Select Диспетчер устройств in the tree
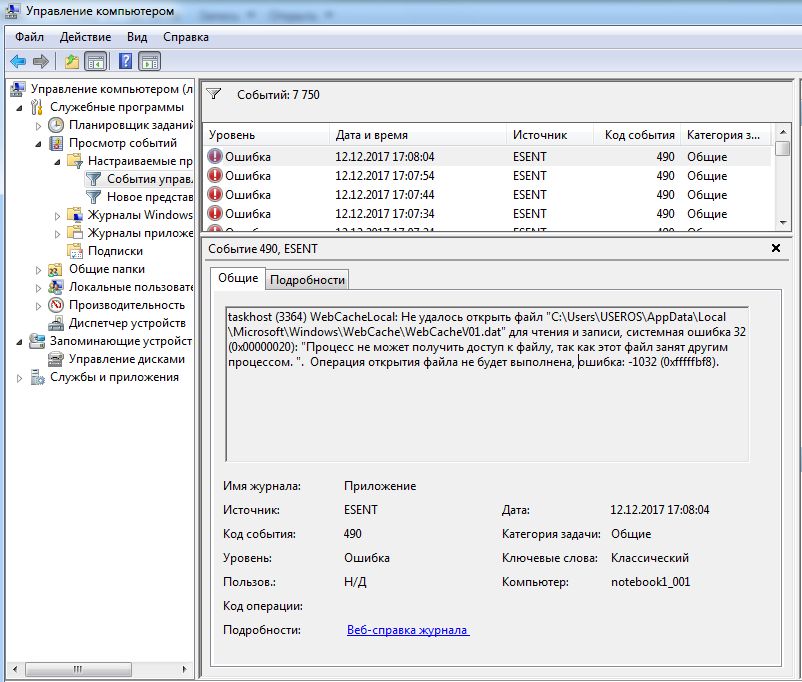 [x=127, y=323]
